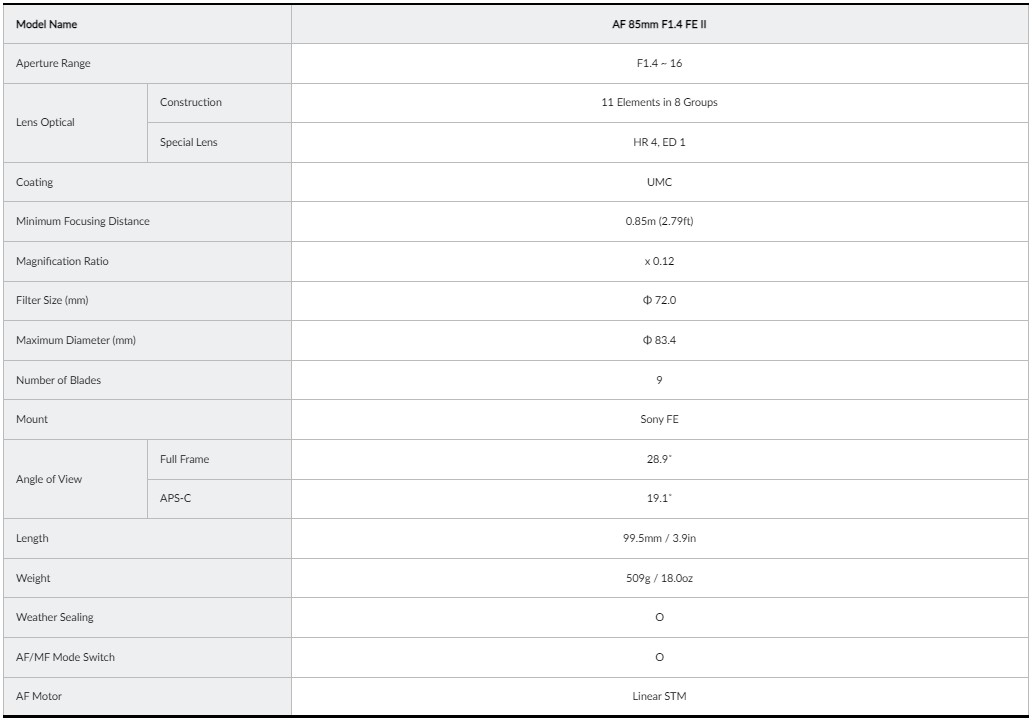The height and width of the screenshot is (721, 1032).
Task: Click the Weight value 509g / 18.0oz
Action: coord(659,578)
